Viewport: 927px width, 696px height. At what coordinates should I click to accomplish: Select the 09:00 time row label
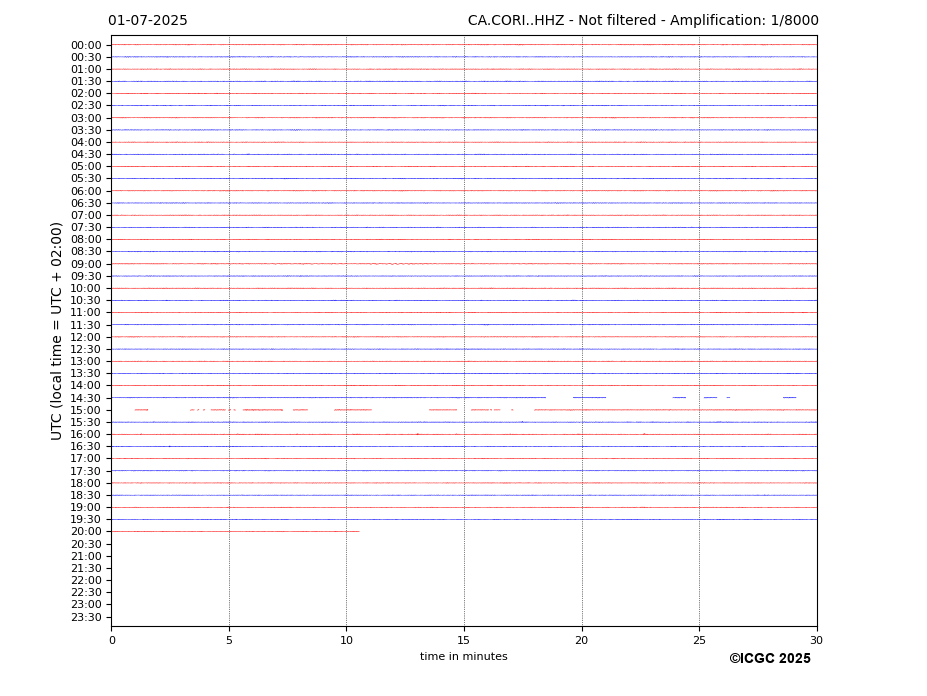86,264
